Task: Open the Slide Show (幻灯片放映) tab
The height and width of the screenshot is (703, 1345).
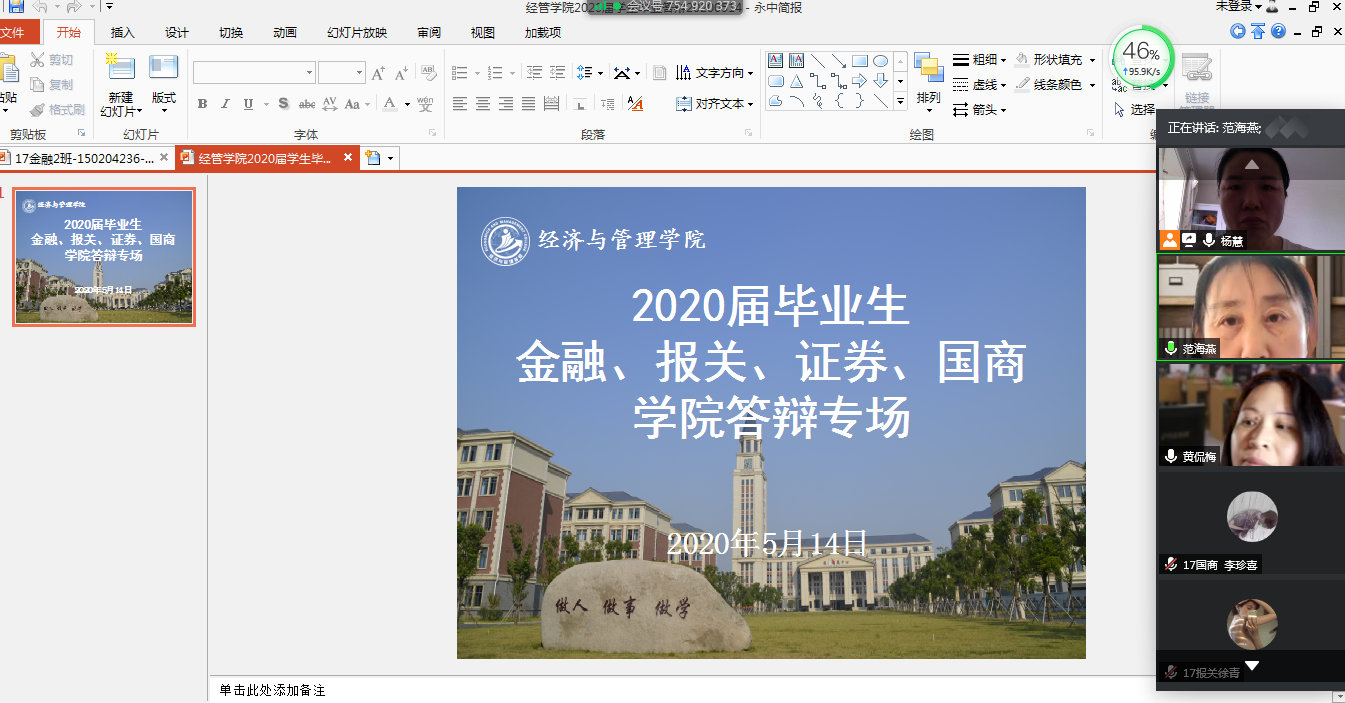Action: [x=356, y=32]
